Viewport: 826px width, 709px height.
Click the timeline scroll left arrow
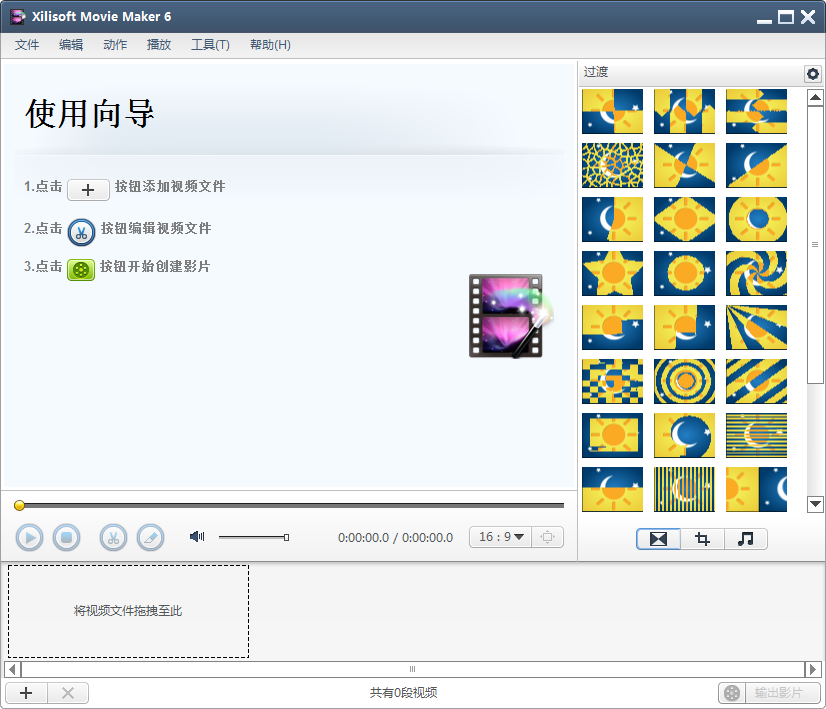[x=13, y=669]
